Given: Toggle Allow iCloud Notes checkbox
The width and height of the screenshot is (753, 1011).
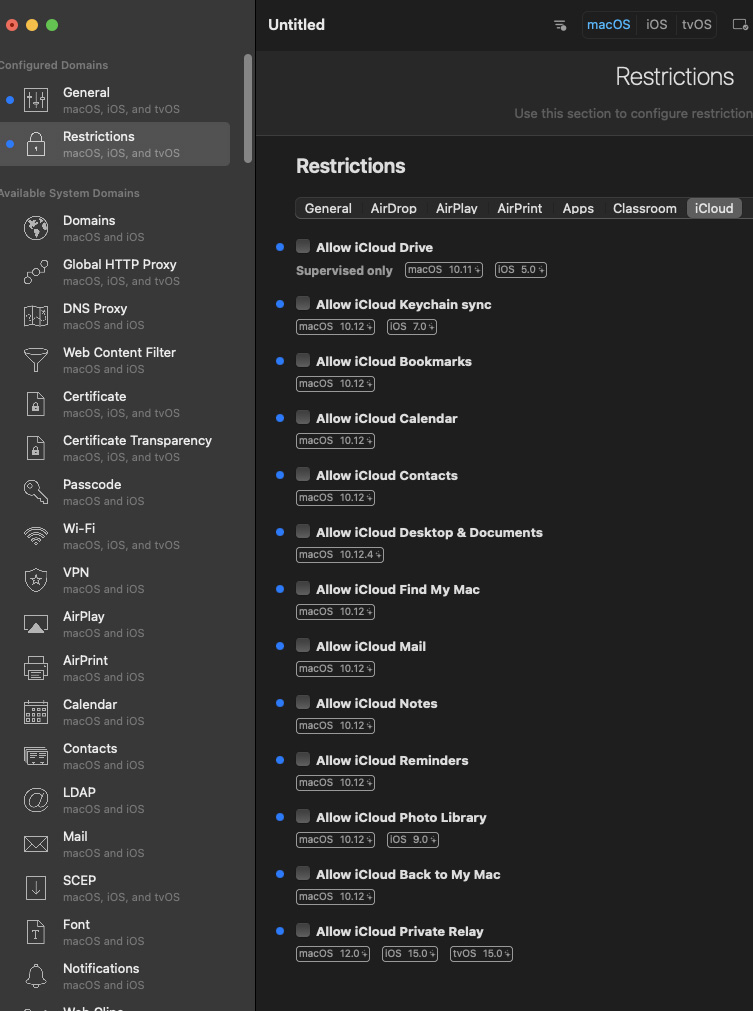Looking at the screenshot, I should pos(303,702).
